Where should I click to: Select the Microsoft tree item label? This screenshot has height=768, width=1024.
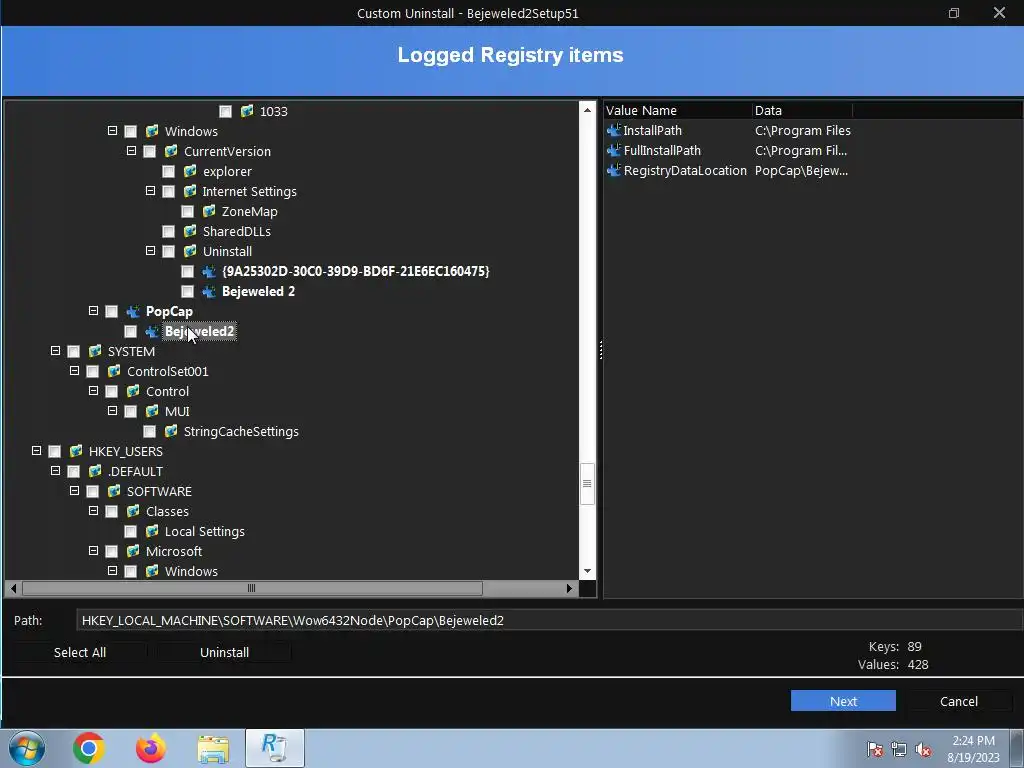(174, 551)
